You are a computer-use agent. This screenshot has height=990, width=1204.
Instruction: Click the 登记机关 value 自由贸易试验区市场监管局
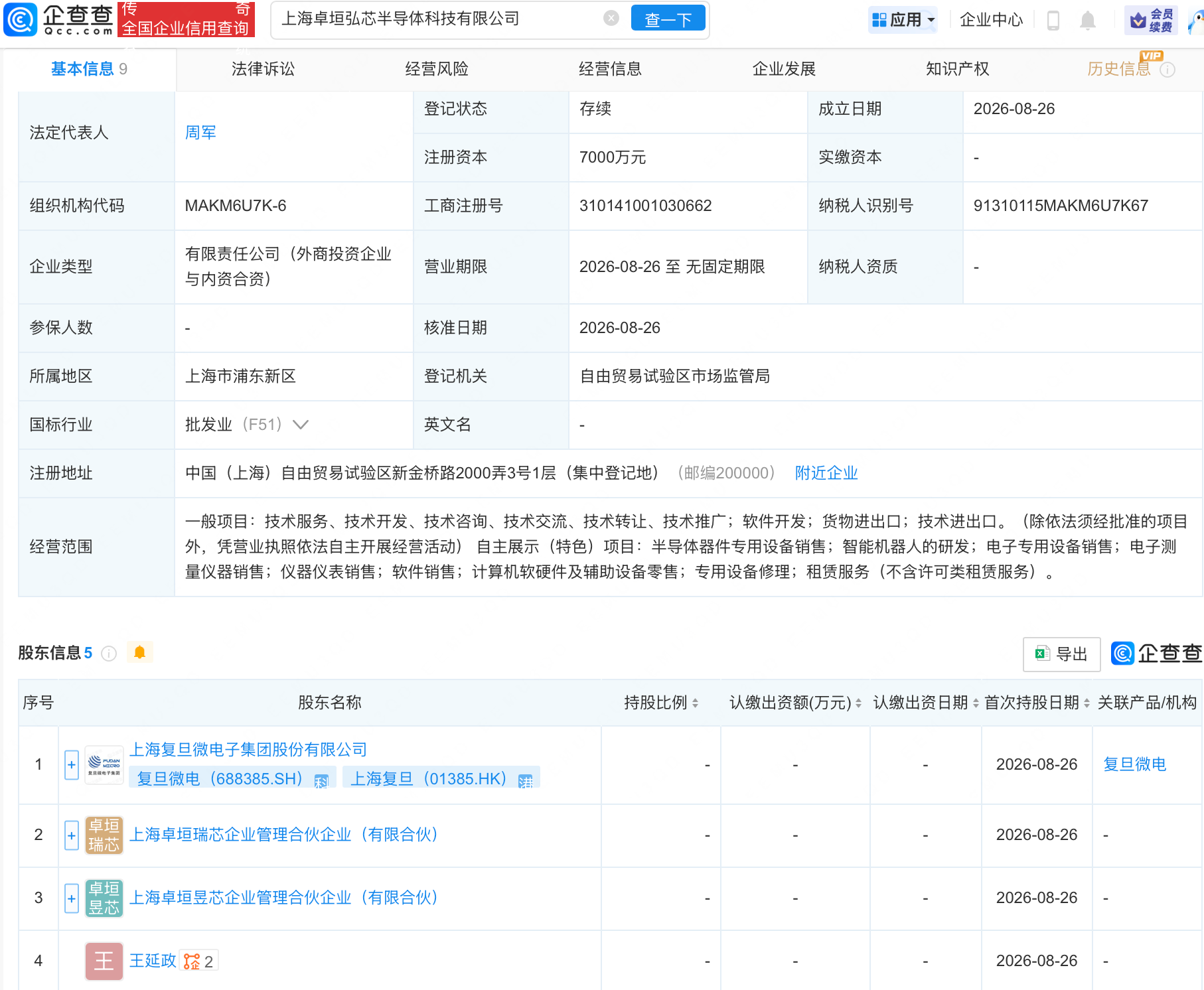[x=674, y=376]
